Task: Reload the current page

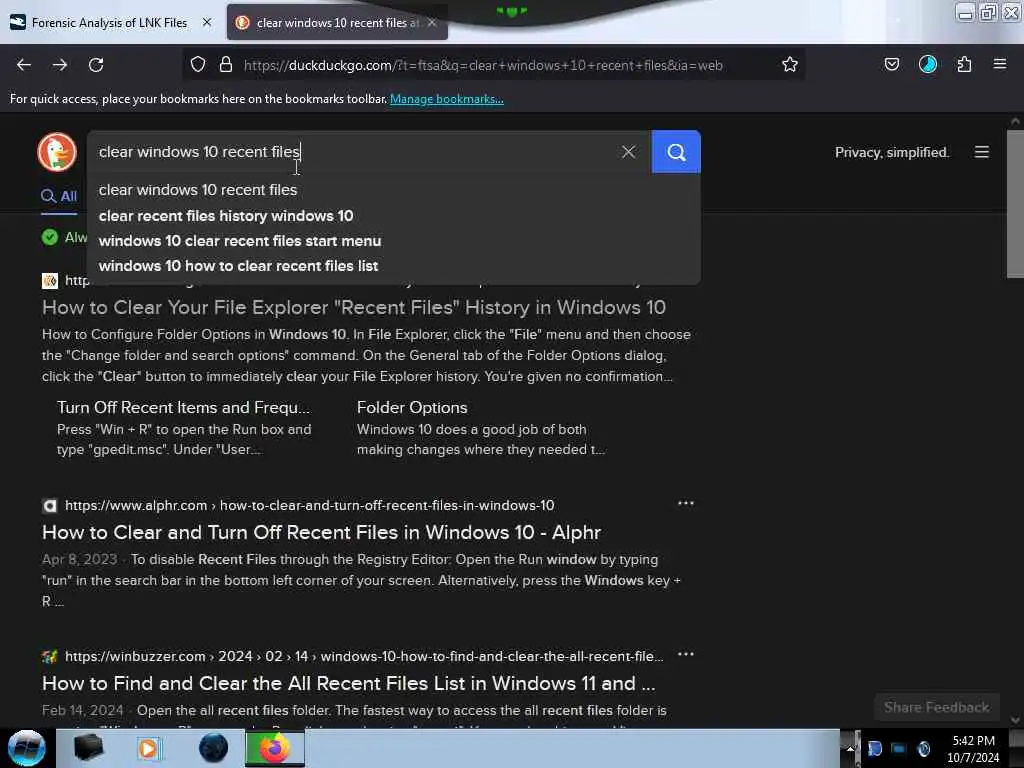Action: [x=96, y=65]
